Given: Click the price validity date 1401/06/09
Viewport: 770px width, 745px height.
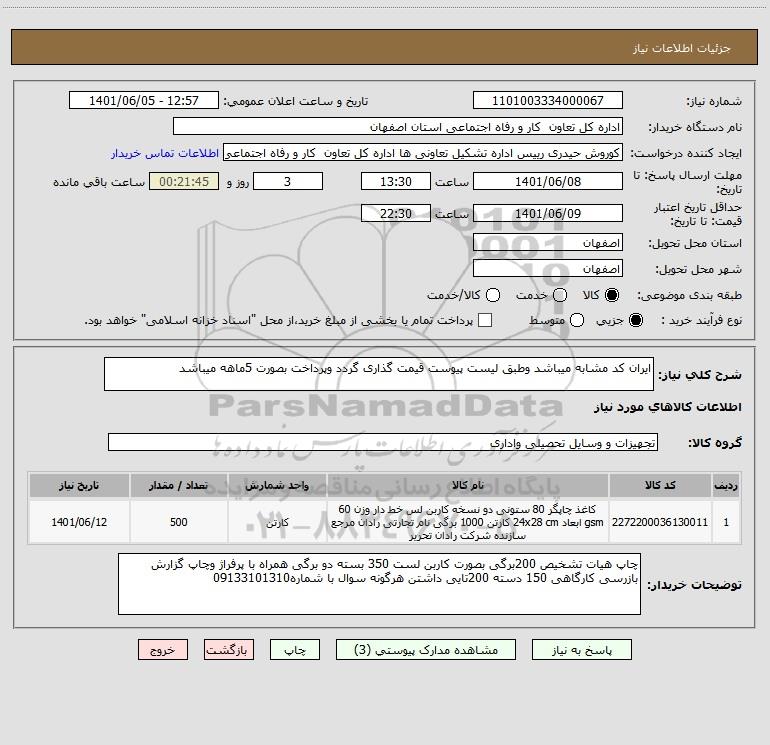Looking at the screenshot, I should click(x=548, y=213).
